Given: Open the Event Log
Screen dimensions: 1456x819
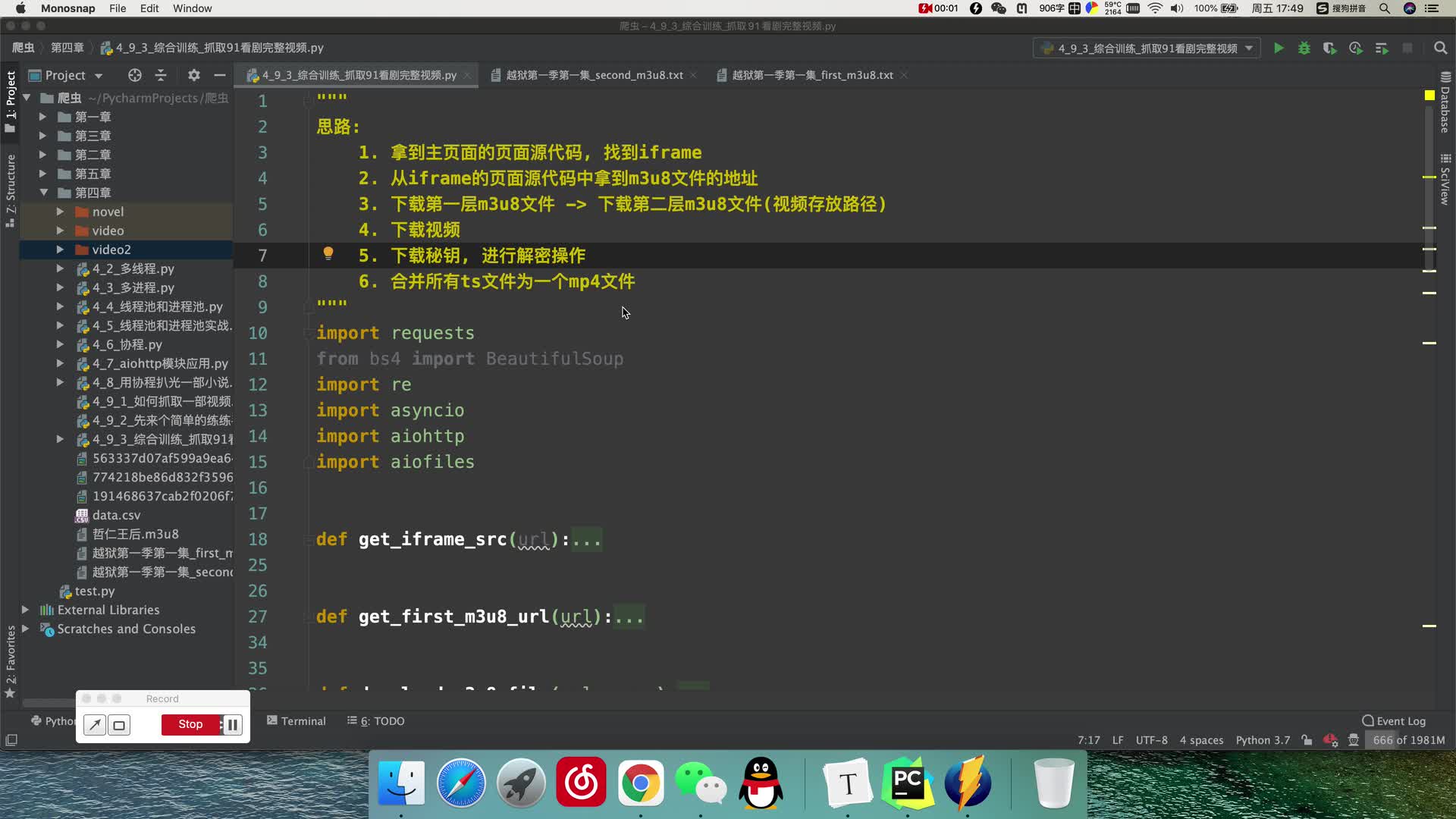Looking at the screenshot, I should pyautogui.click(x=1394, y=721).
